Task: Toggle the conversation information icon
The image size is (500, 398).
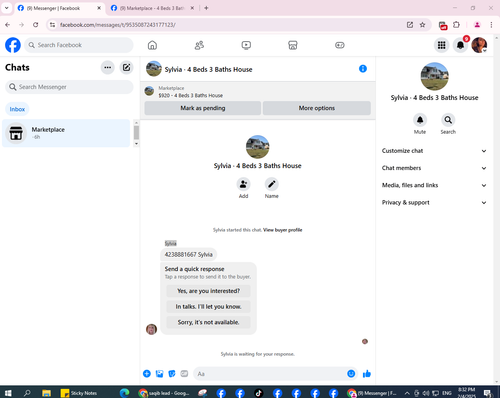Action: coord(363,69)
